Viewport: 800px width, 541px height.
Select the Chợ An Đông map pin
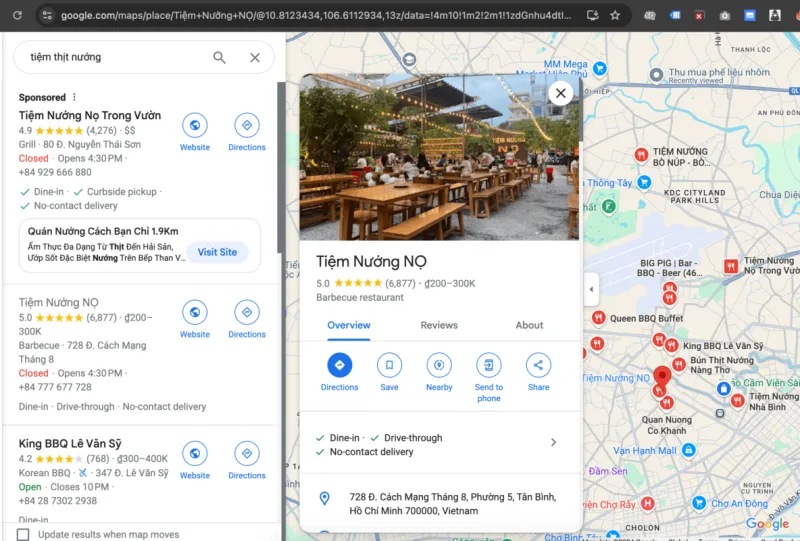tap(699, 503)
